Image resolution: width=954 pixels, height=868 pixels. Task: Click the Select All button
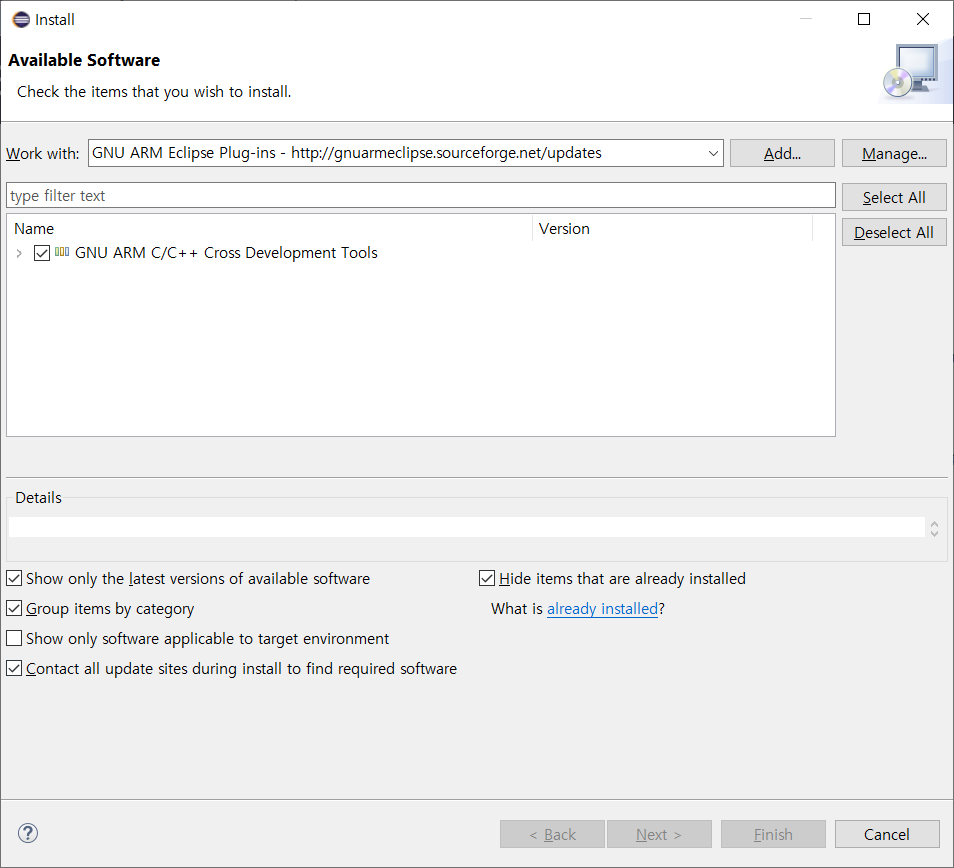click(894, 197)
